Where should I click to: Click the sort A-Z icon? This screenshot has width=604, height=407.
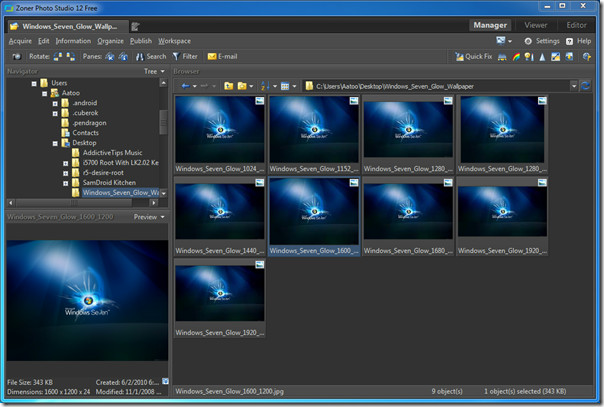click(265, 86)
